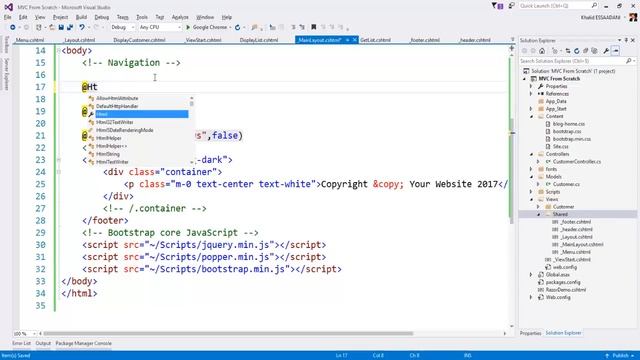
Task: Open the Build menu
Action: (81, 17)
